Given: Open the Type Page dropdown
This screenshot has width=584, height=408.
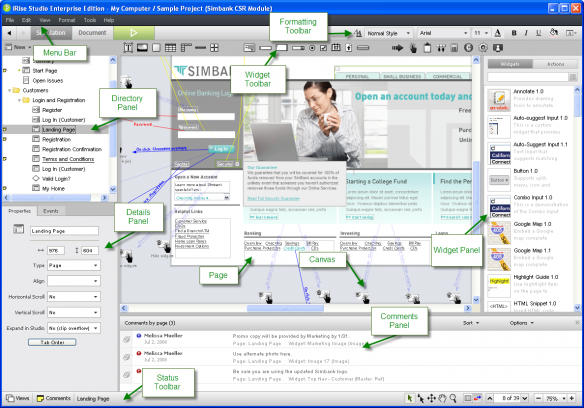Looking at the screenshot, I should (x=73, y=265).
